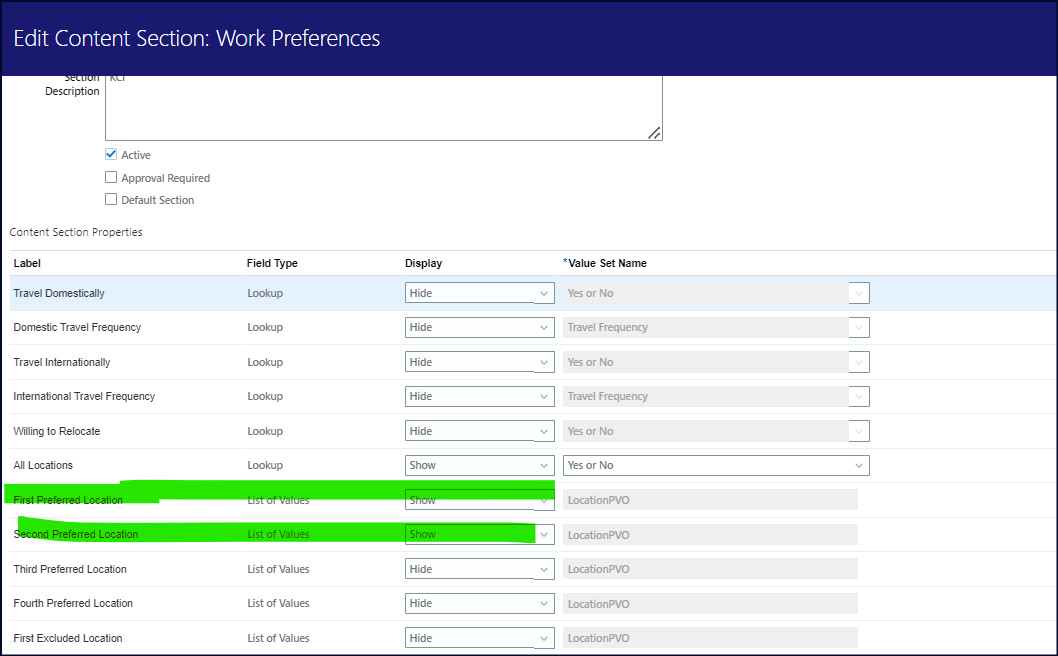
Task: Click the textarea resize handle
Action: (x=654, y=132)
